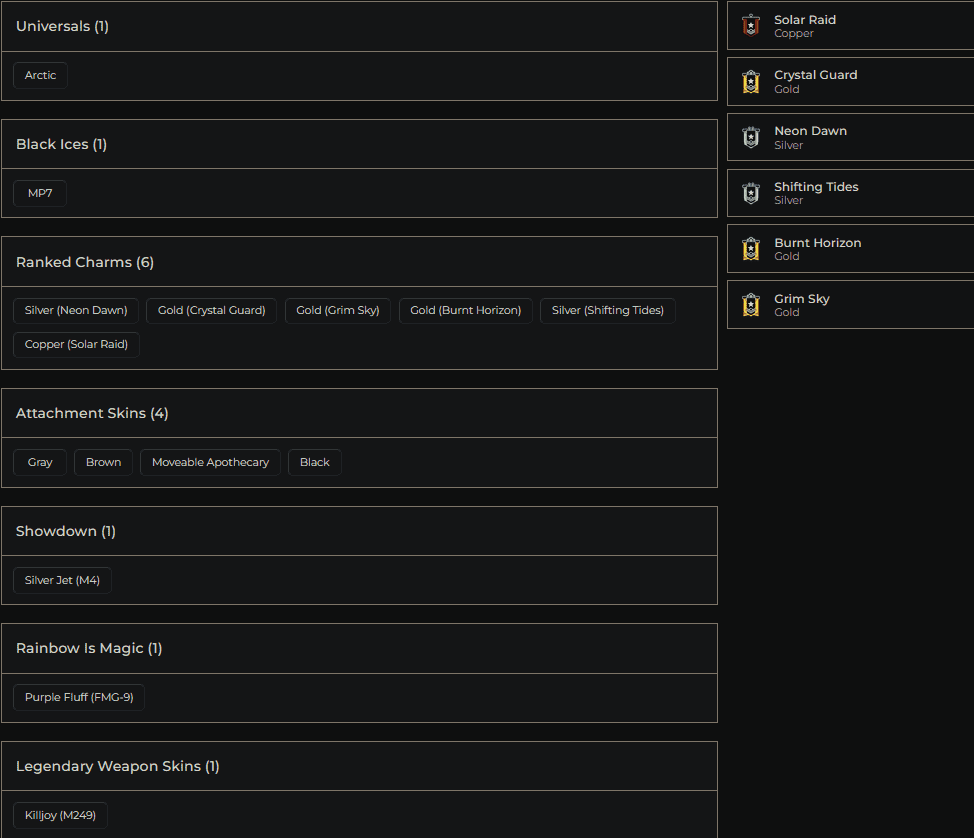Select the Silver Jet (M4) tag
Image resolution: width=974 pixels, height=838 pixels.
click(x=62, y=581)
